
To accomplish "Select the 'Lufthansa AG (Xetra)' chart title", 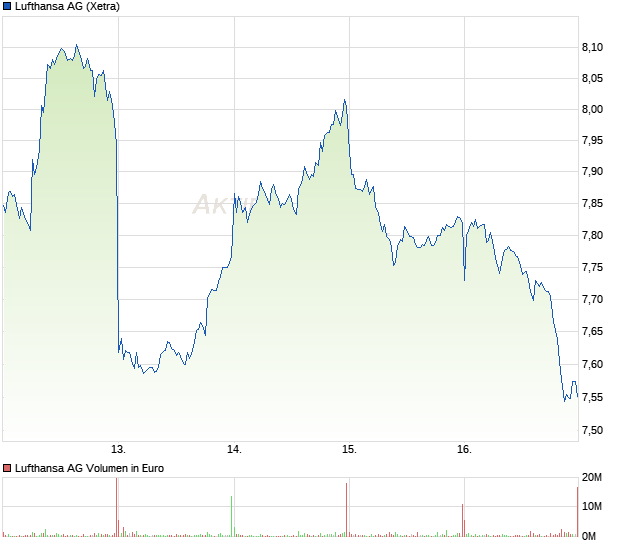I will tap(67, 6).
